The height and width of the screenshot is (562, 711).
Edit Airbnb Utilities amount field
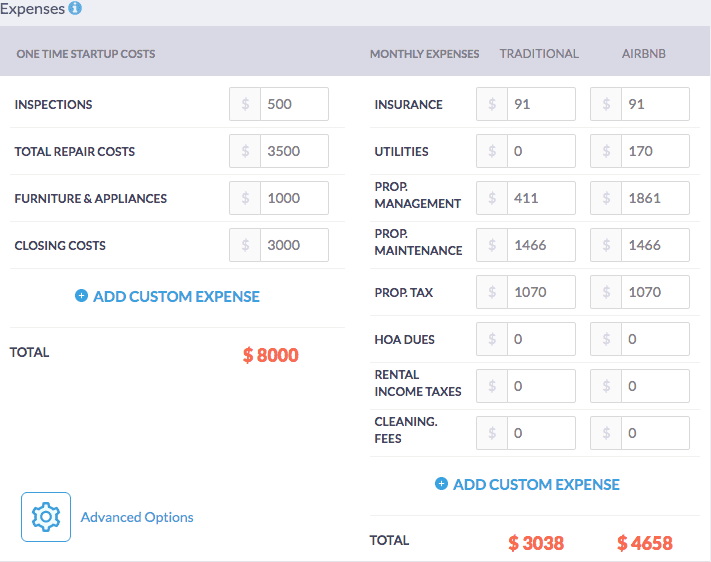[x=654, y=151]
